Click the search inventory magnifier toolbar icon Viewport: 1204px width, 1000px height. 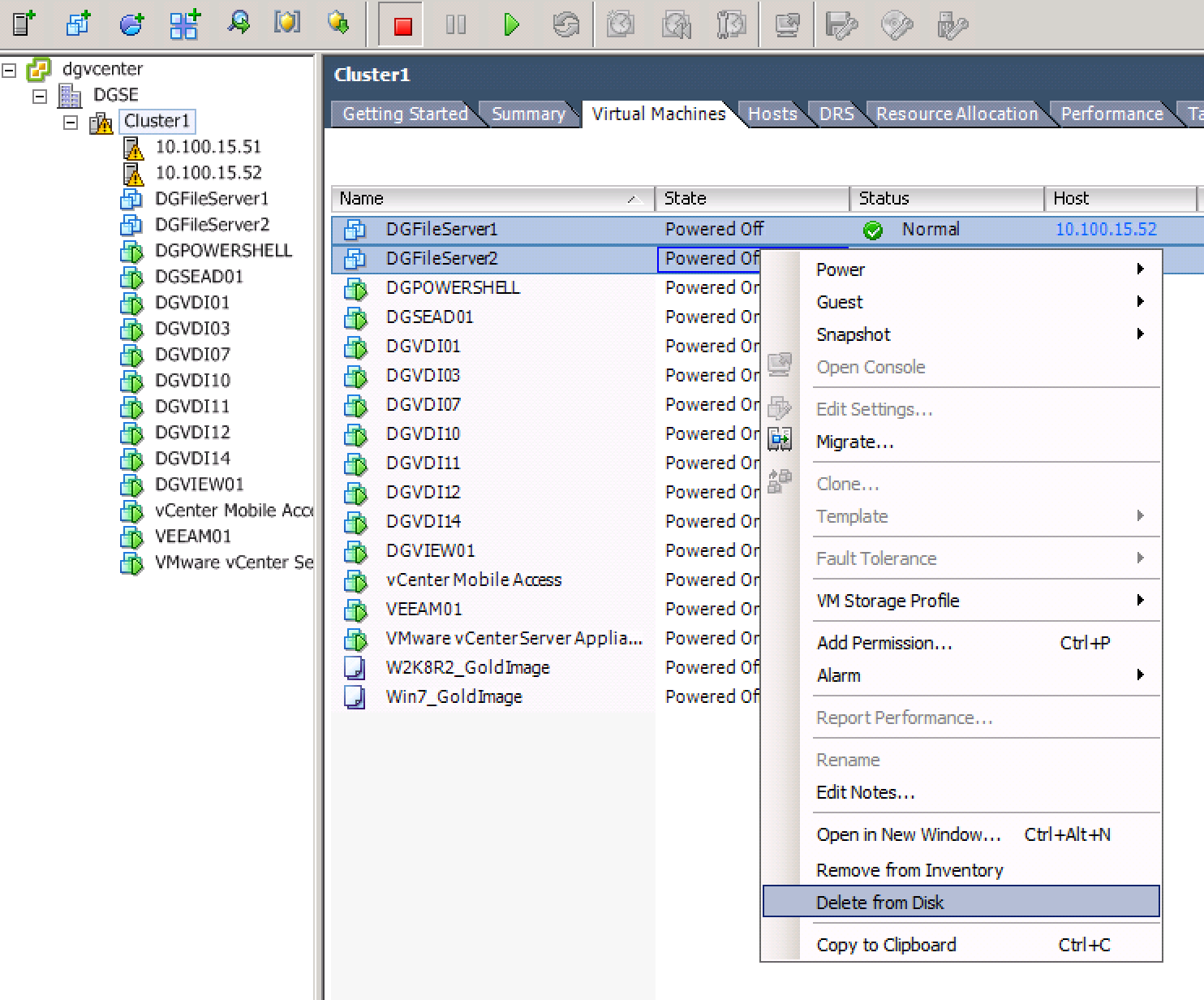[x=238, y=23]
